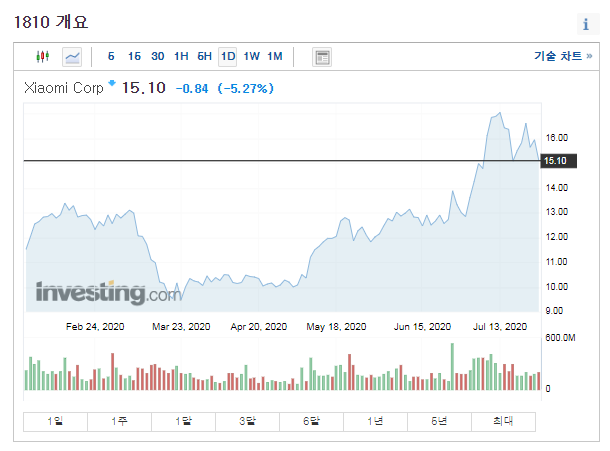Click the Jul 13, 2020 axis date
610x451 pixels.
(500, 326)
